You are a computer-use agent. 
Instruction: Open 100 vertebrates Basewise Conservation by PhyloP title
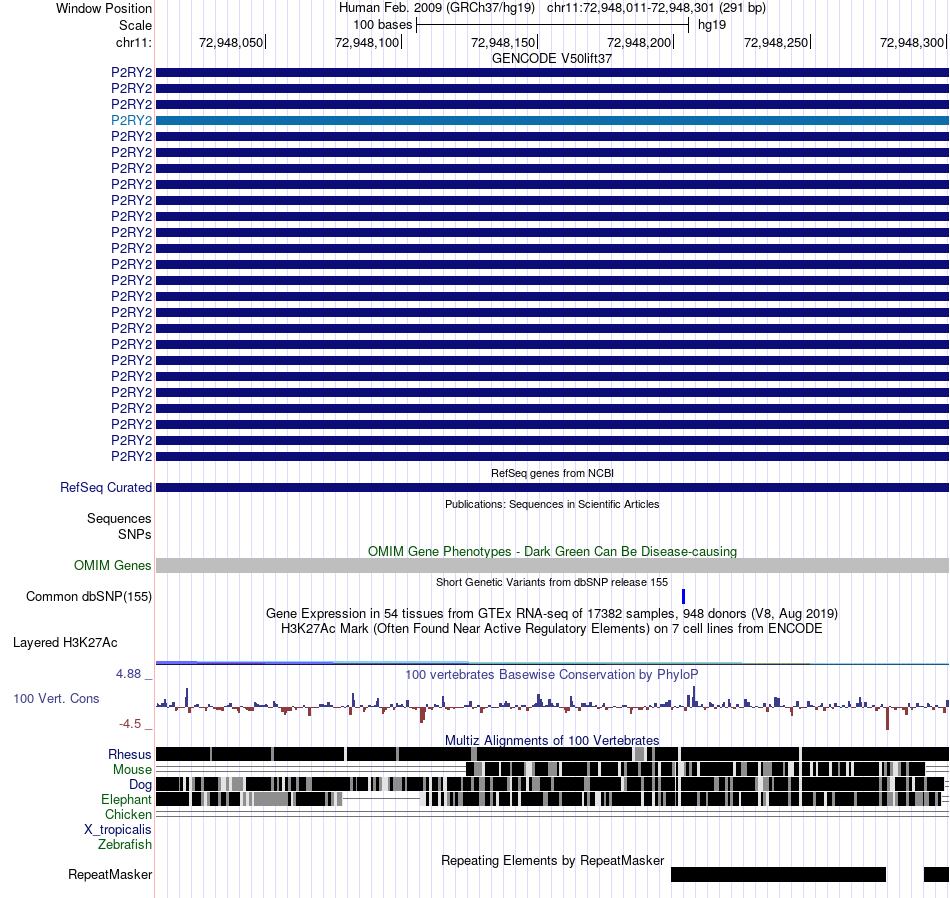tap(552, 674)
